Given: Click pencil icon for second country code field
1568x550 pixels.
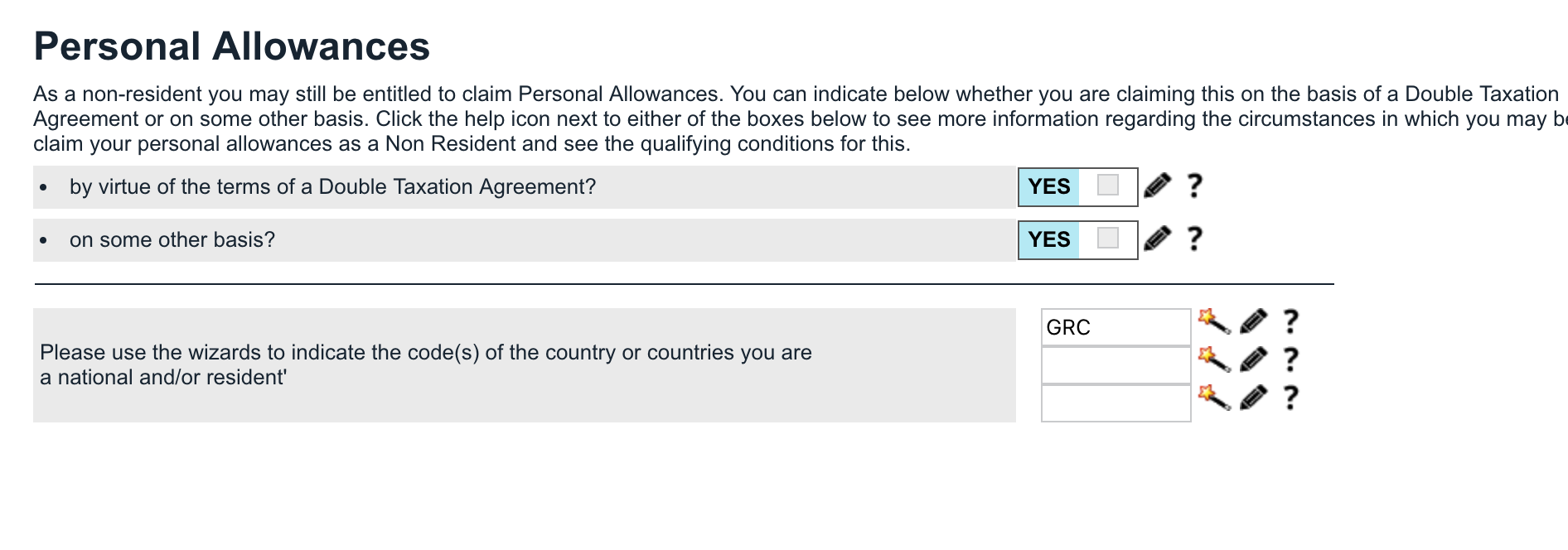Looking at the screenshot, I should click(1253, 359).
